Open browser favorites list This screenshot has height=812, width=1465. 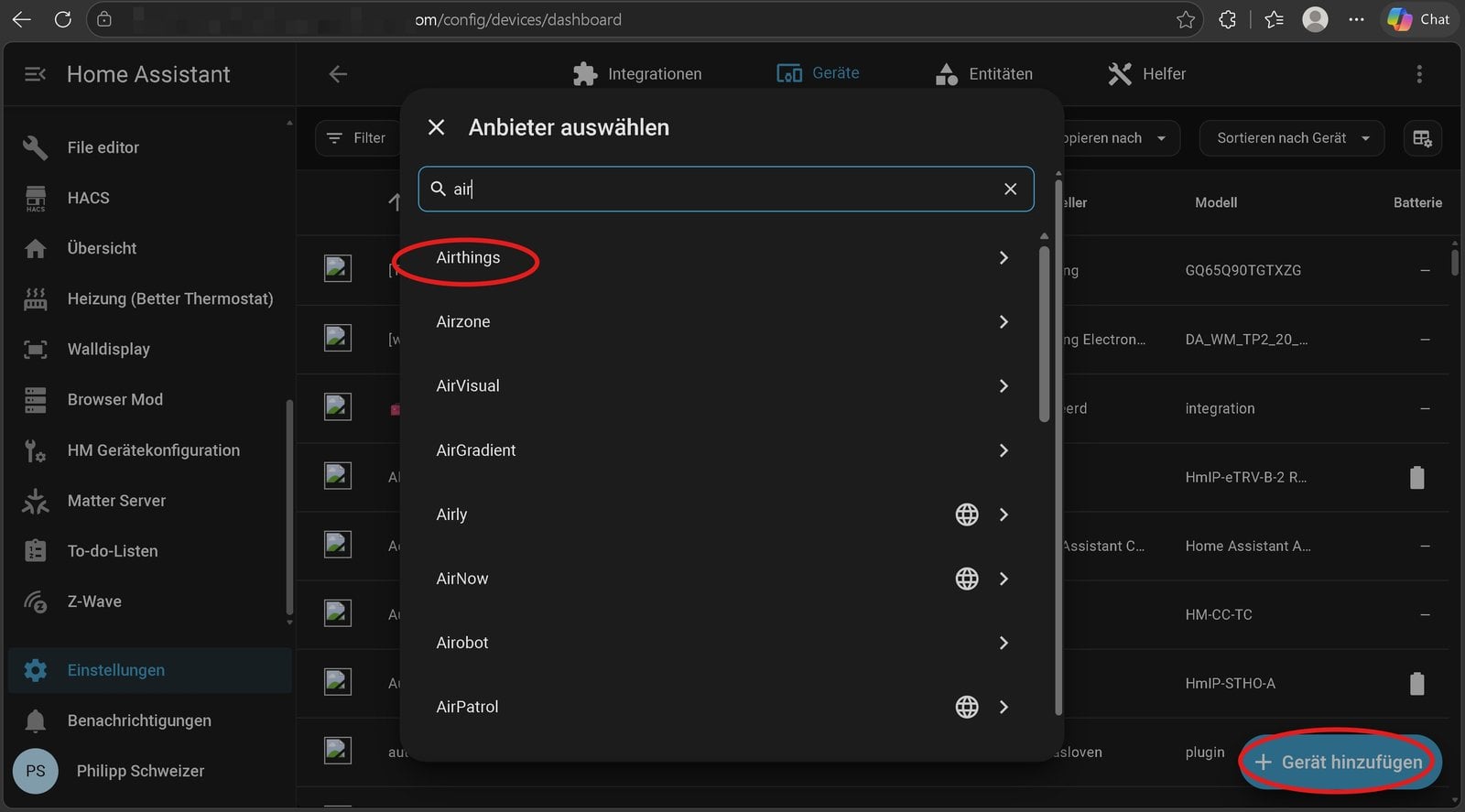point(1274,19)
